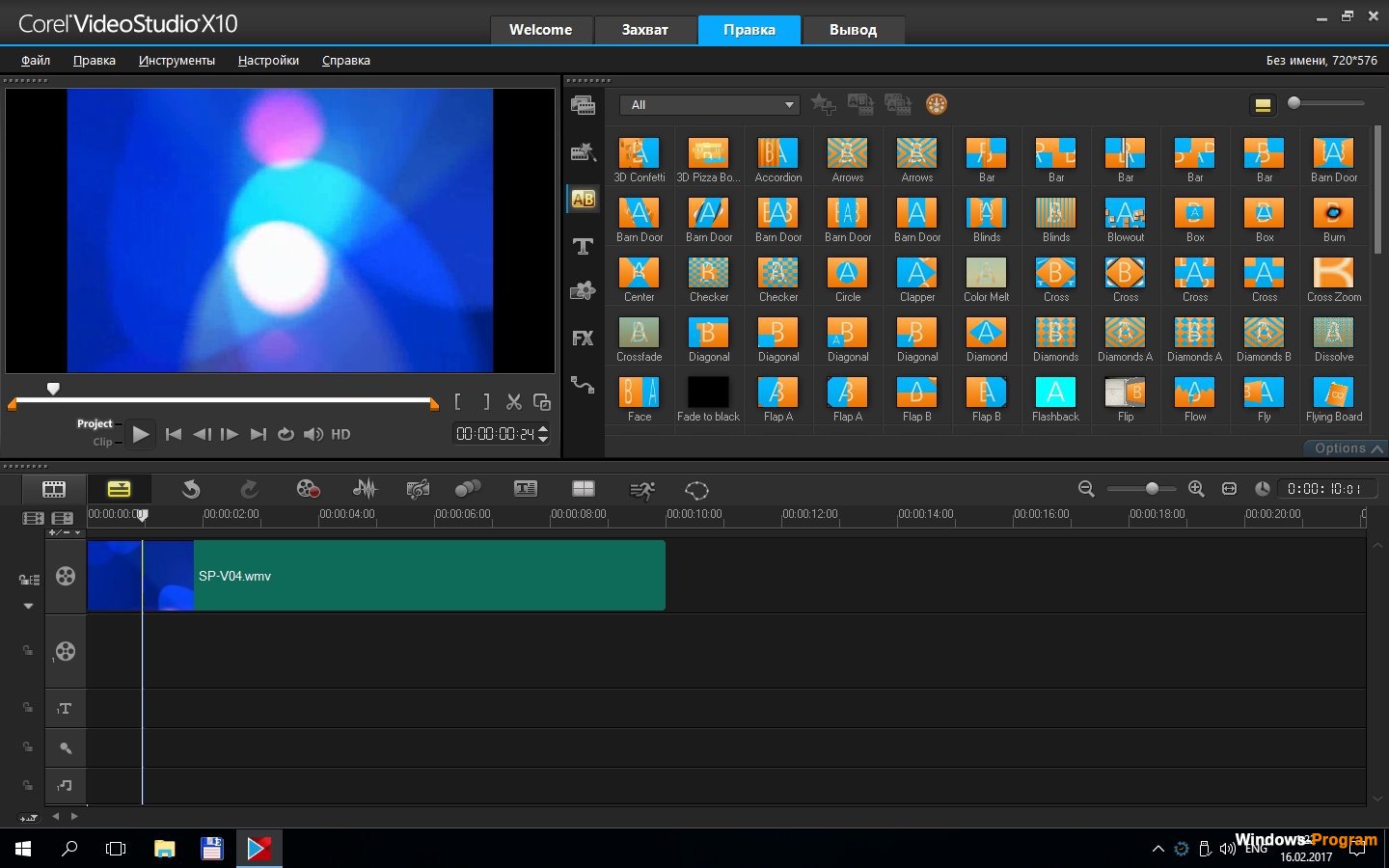Switch to Storyboard view mode
This screenshot has height=868, width=1389.
(x=54, y=489)
